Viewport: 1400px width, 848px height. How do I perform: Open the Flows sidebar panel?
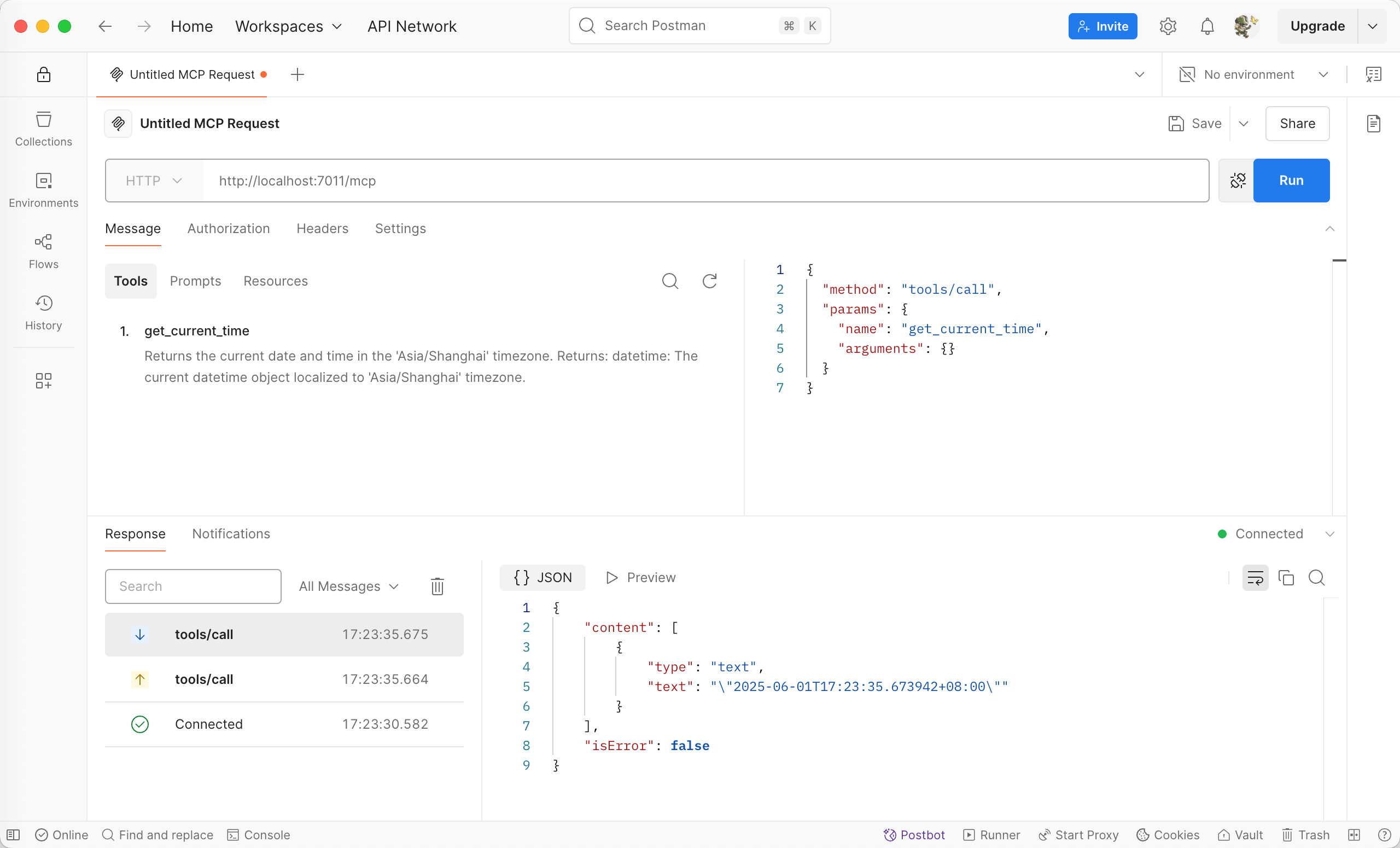point(43,252)
